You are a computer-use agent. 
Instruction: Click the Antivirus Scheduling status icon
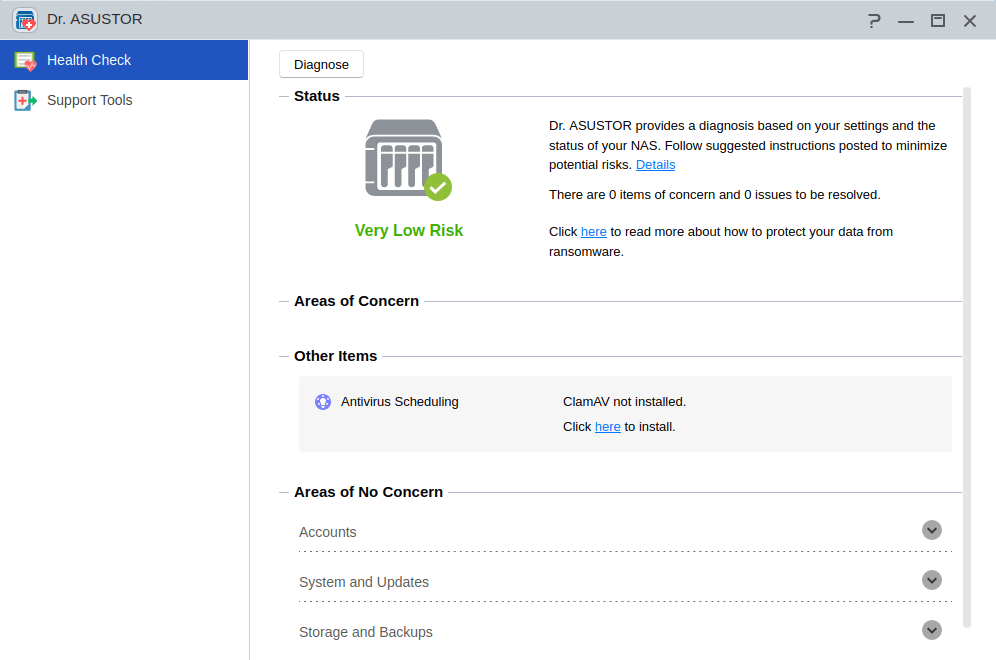323,401
